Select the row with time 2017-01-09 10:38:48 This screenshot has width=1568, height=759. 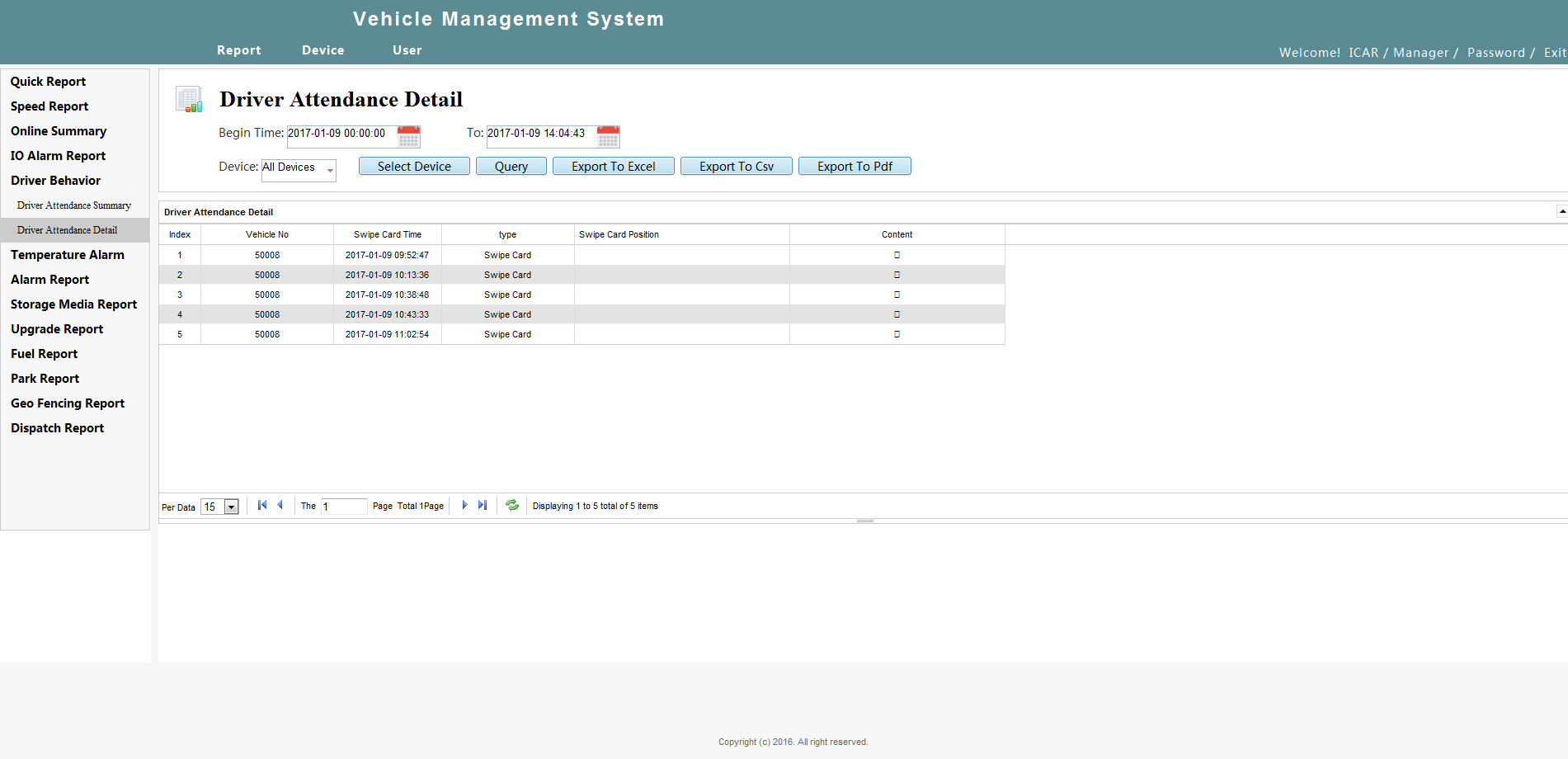tap(582, 295)
